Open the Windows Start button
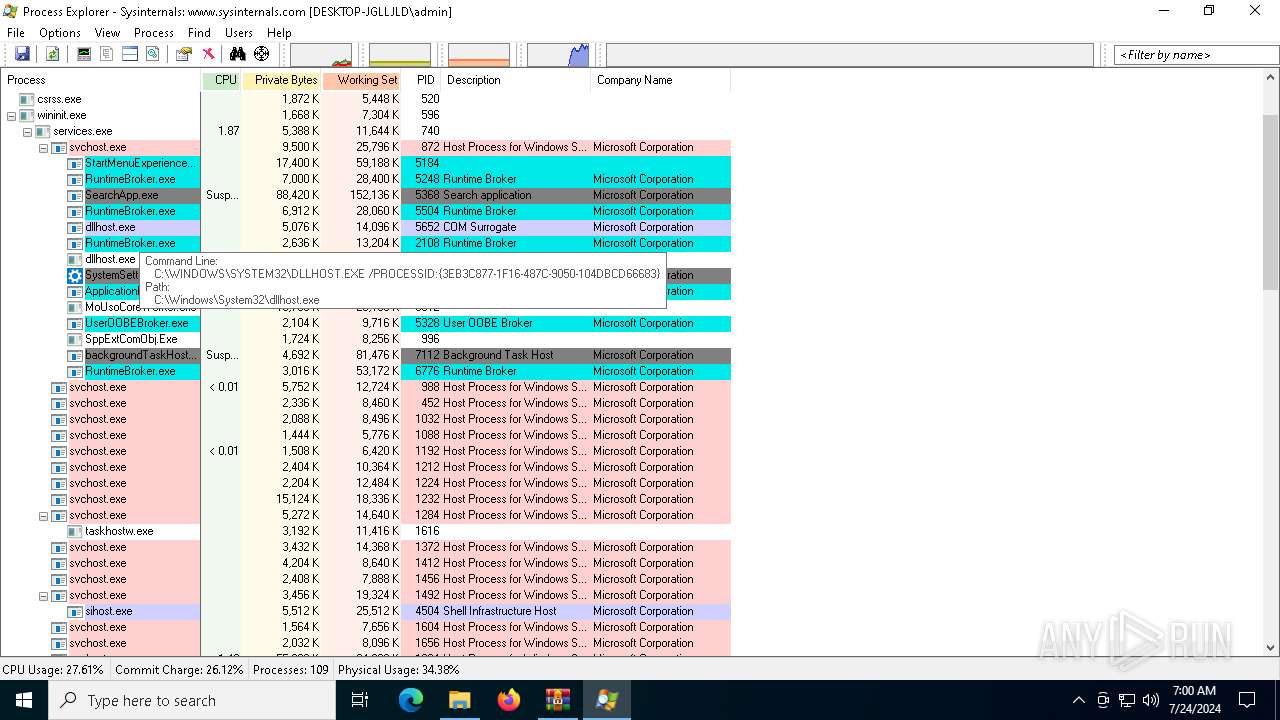 pos(24,700)
